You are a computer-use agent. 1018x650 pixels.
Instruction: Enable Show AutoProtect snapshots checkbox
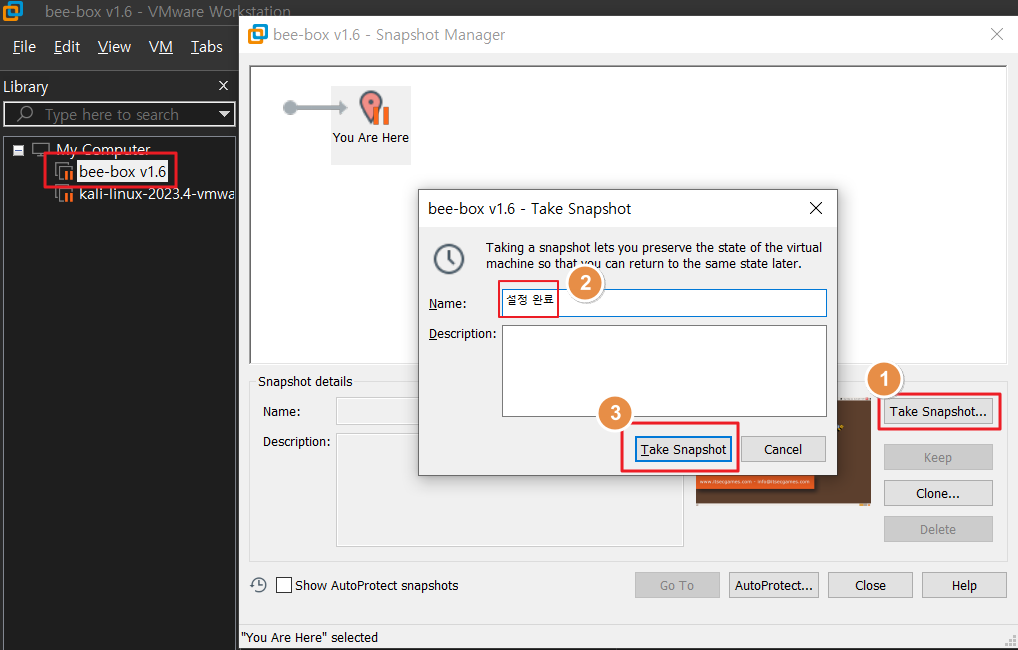point(284,585)
